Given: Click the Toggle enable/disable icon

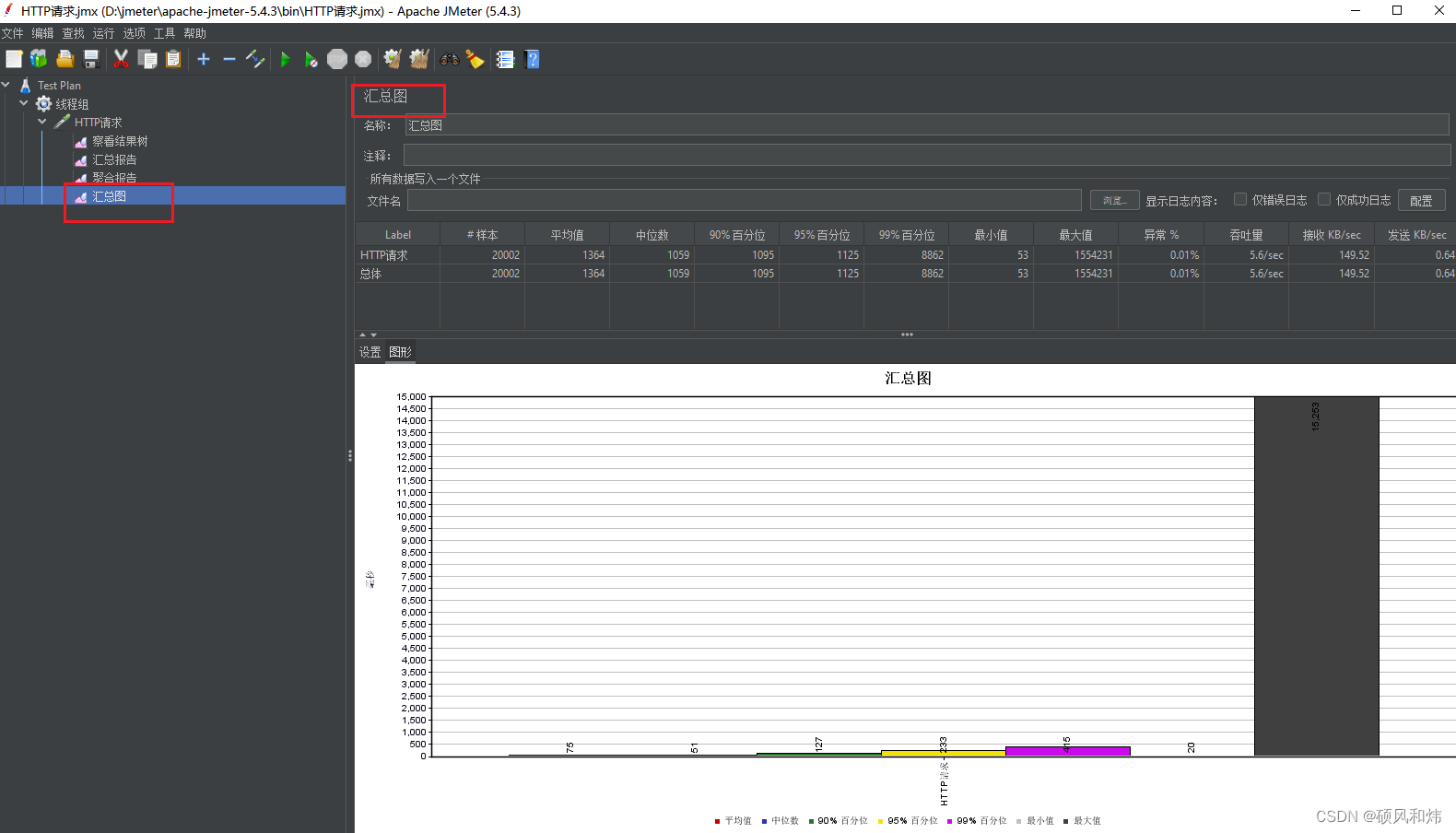Looking at the screenshot, I should [255, 59].
